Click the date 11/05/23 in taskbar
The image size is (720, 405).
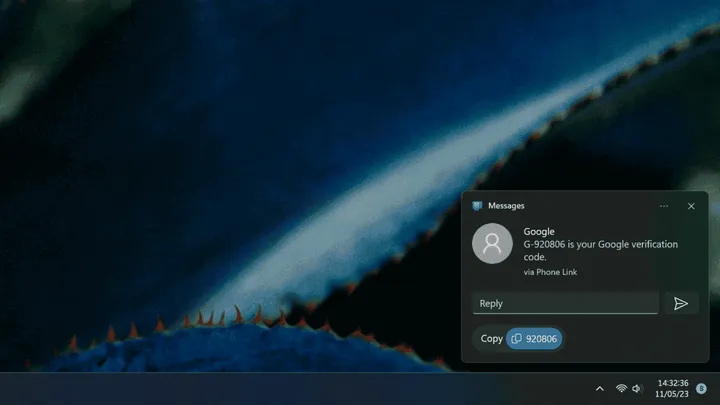coord(671,394)
